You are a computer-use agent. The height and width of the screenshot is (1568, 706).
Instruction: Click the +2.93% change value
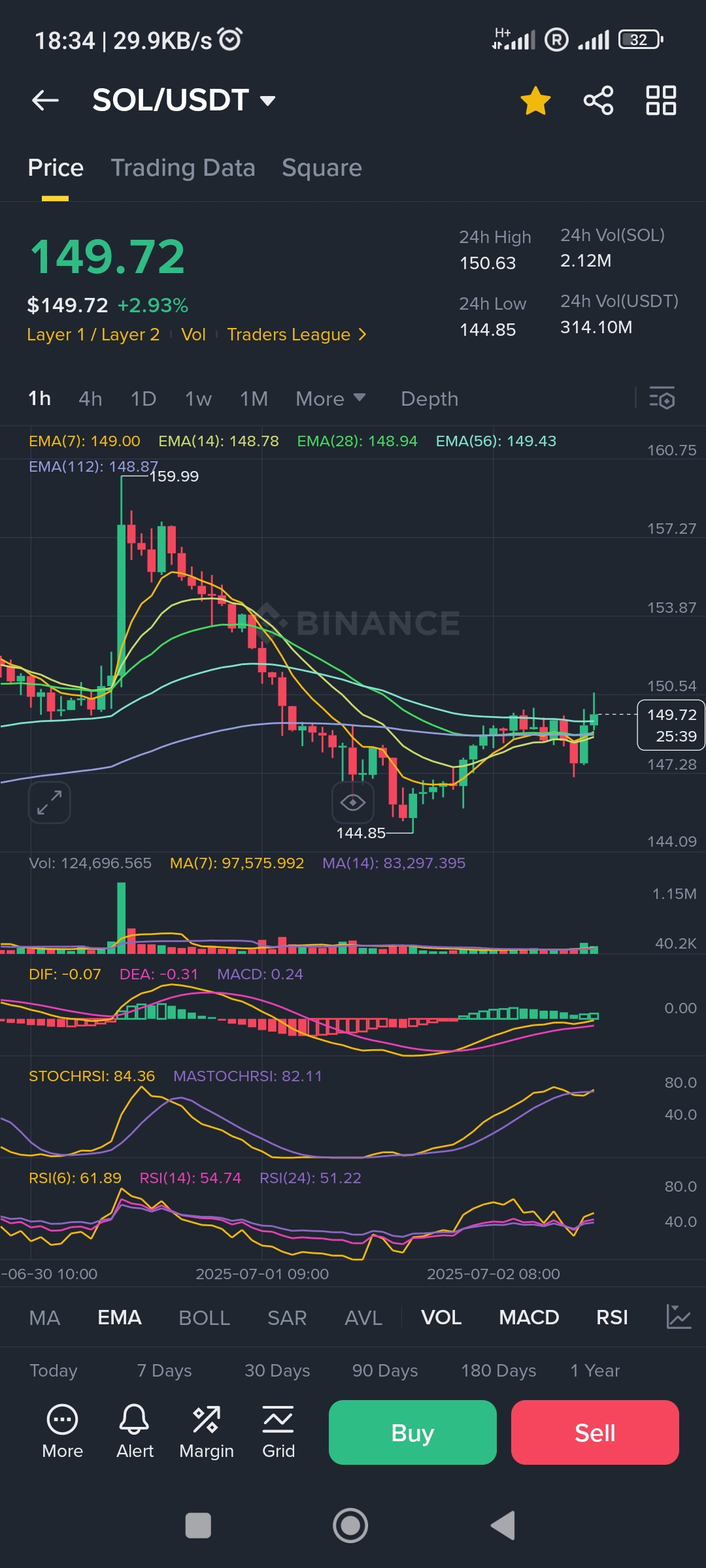tap(153, 305)
